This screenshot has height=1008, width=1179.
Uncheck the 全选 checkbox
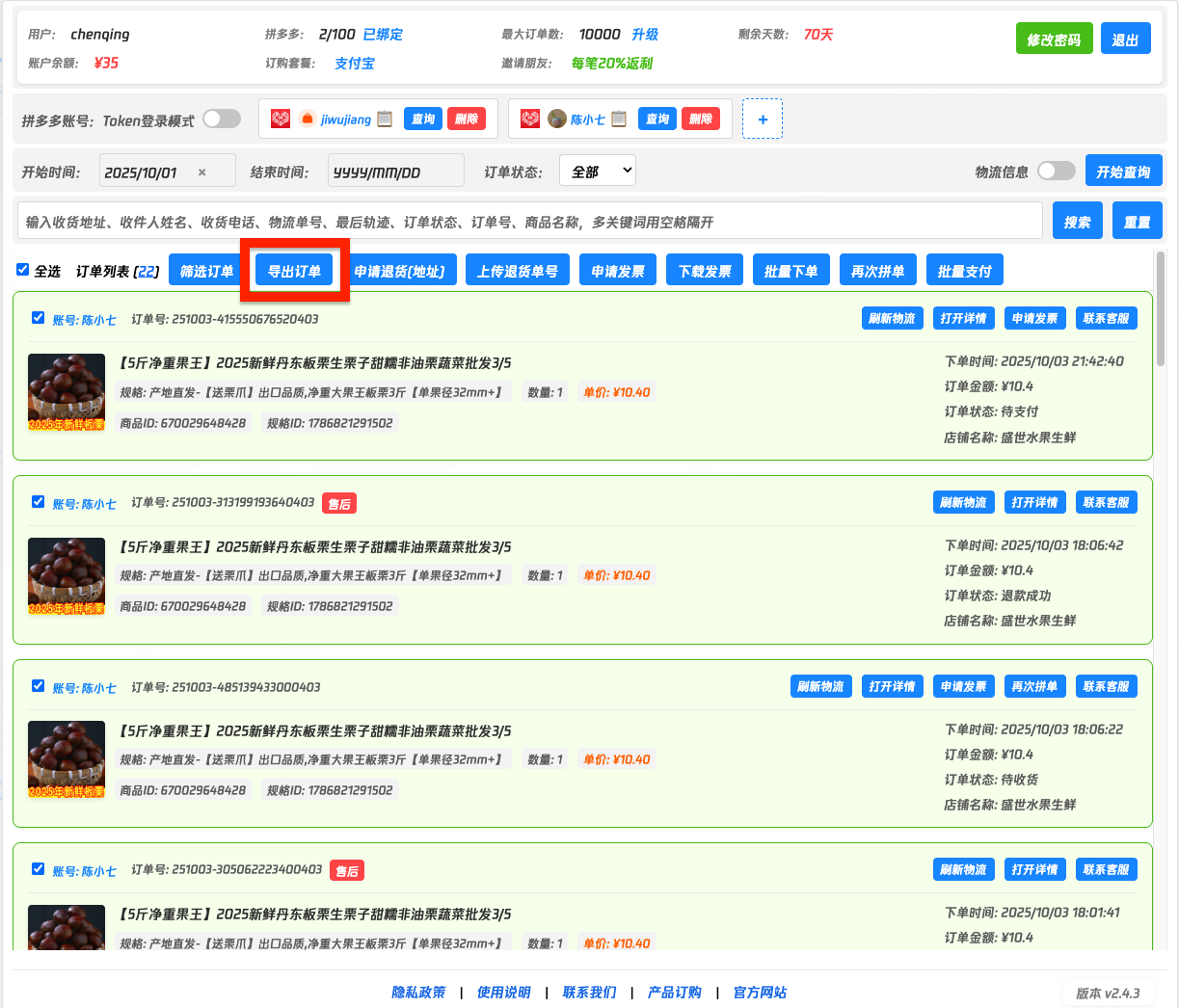[x=23, y=270]
